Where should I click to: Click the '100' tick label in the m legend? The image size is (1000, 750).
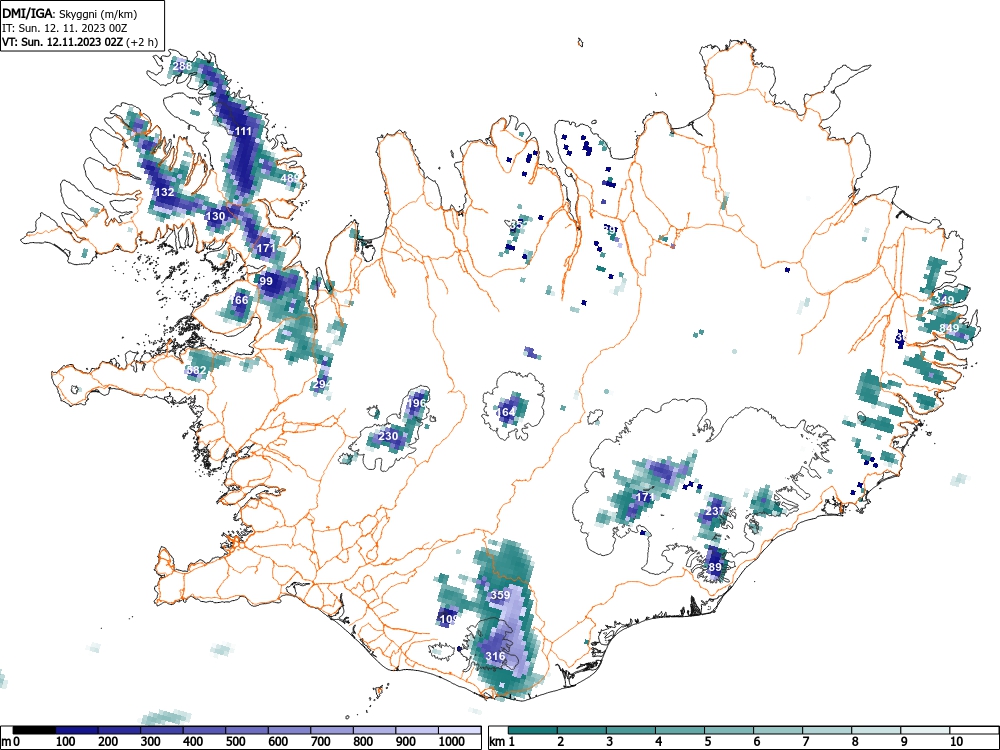pos(66,742)
